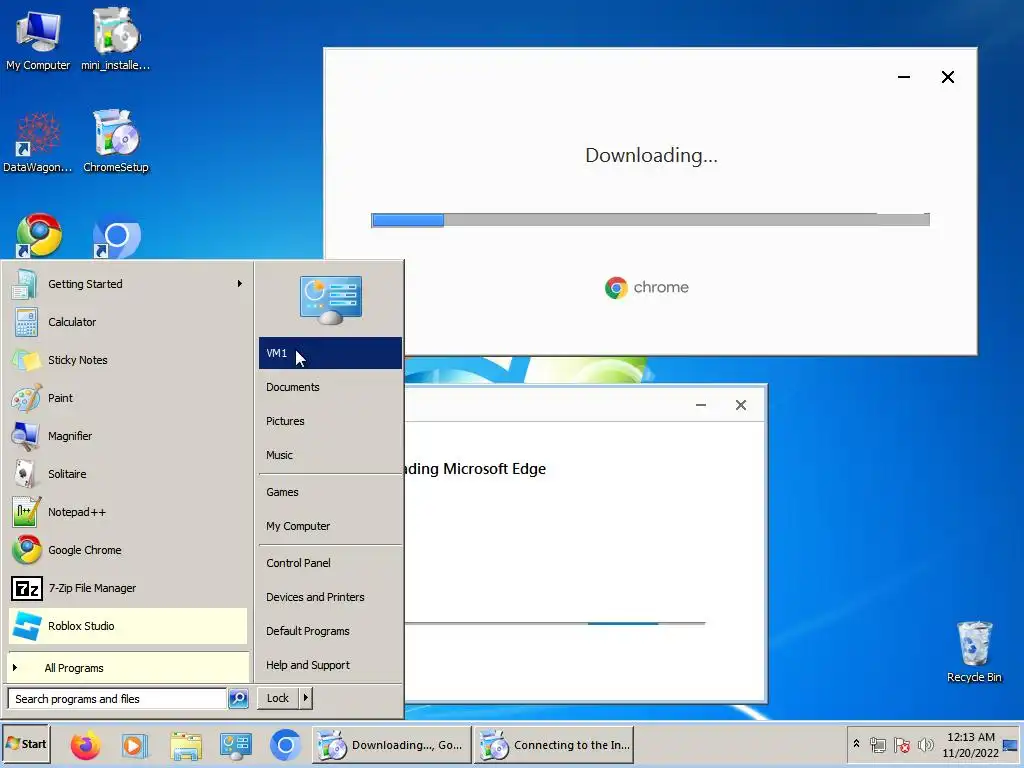Screen dimensions: 1024x768
Task: Open My Computer desktop icon
Action: point(38,40)
